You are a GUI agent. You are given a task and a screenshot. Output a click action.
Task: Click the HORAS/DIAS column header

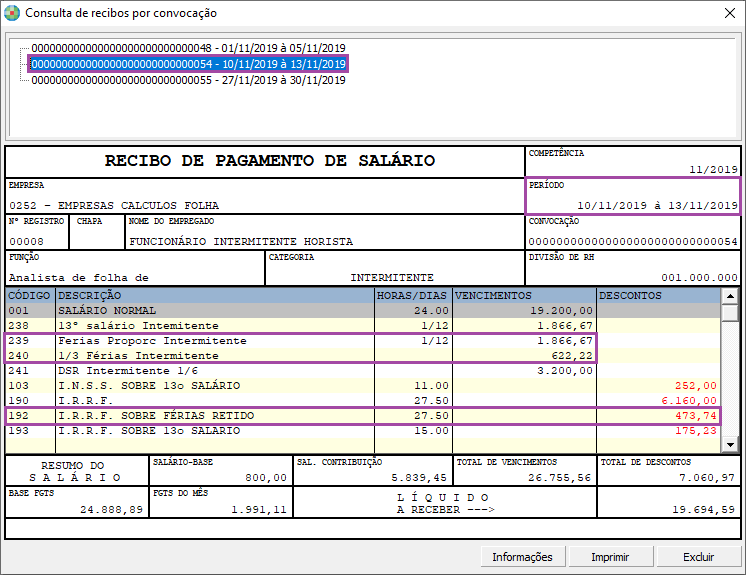(413, 295)
